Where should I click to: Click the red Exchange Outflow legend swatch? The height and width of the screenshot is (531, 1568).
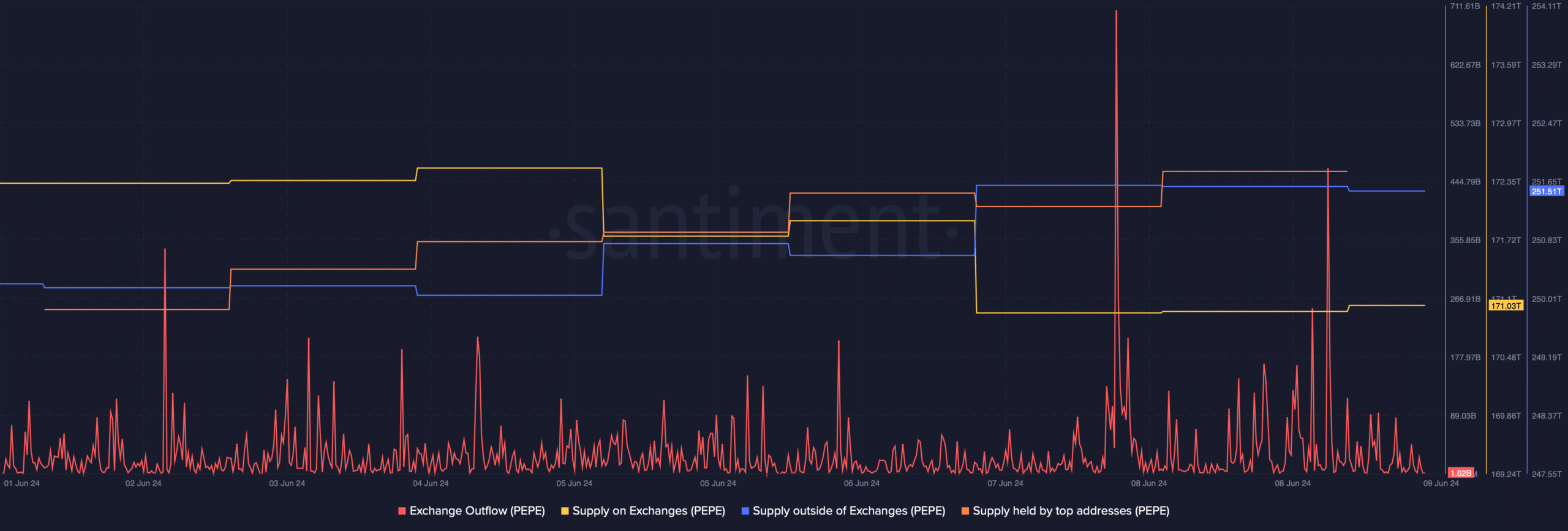pyautogui.click(x=402, y=511)
